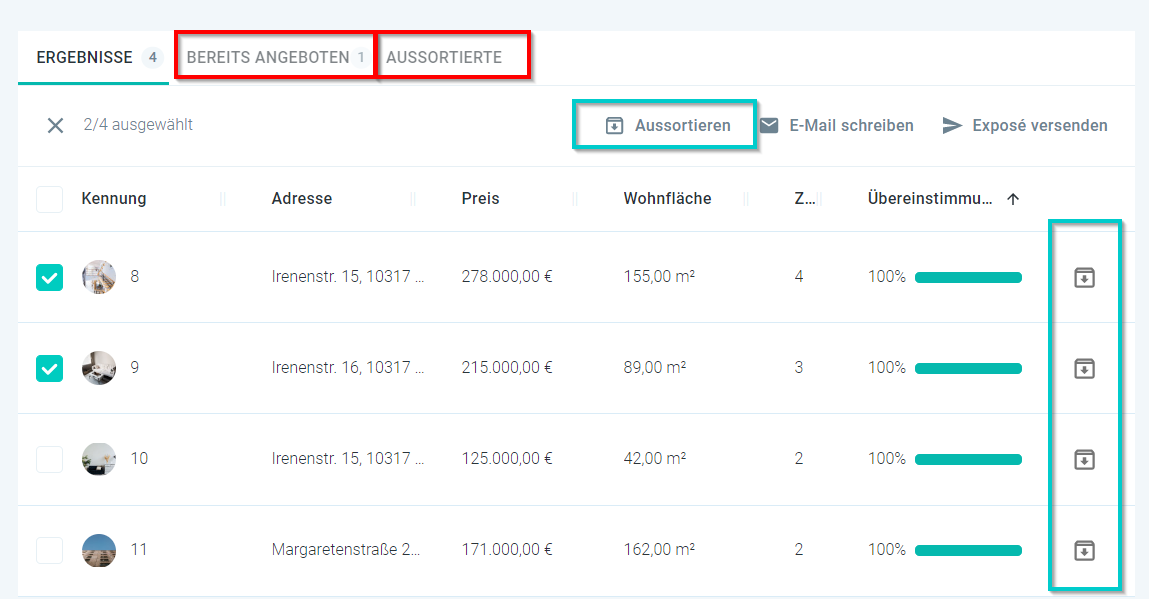Click archive icon in row 9
1149x599 pixels.
tap(1084, 369)
